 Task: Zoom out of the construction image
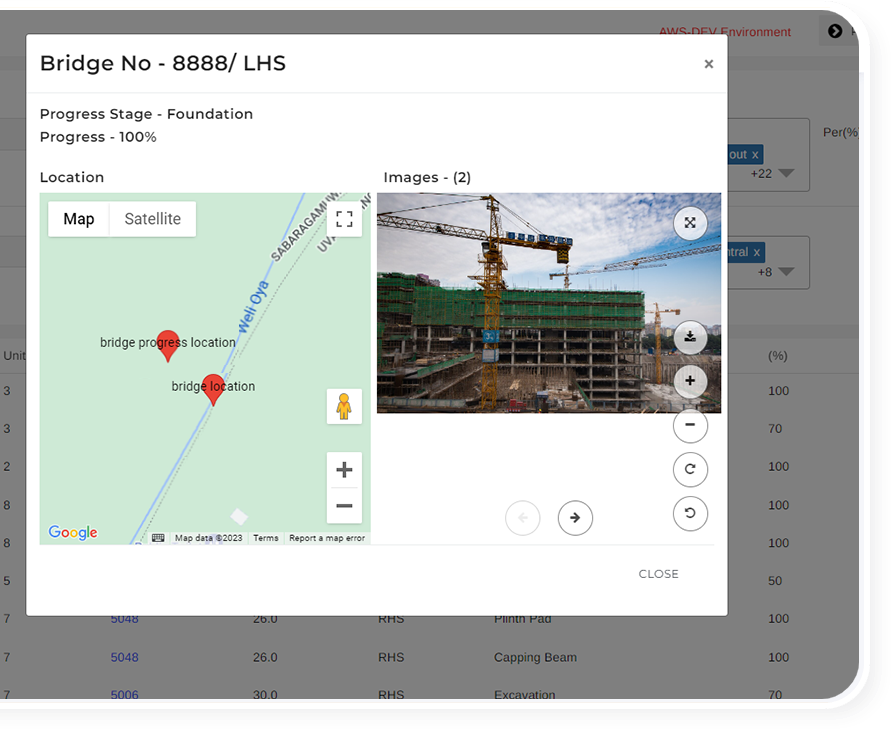(x=690, y=426)
